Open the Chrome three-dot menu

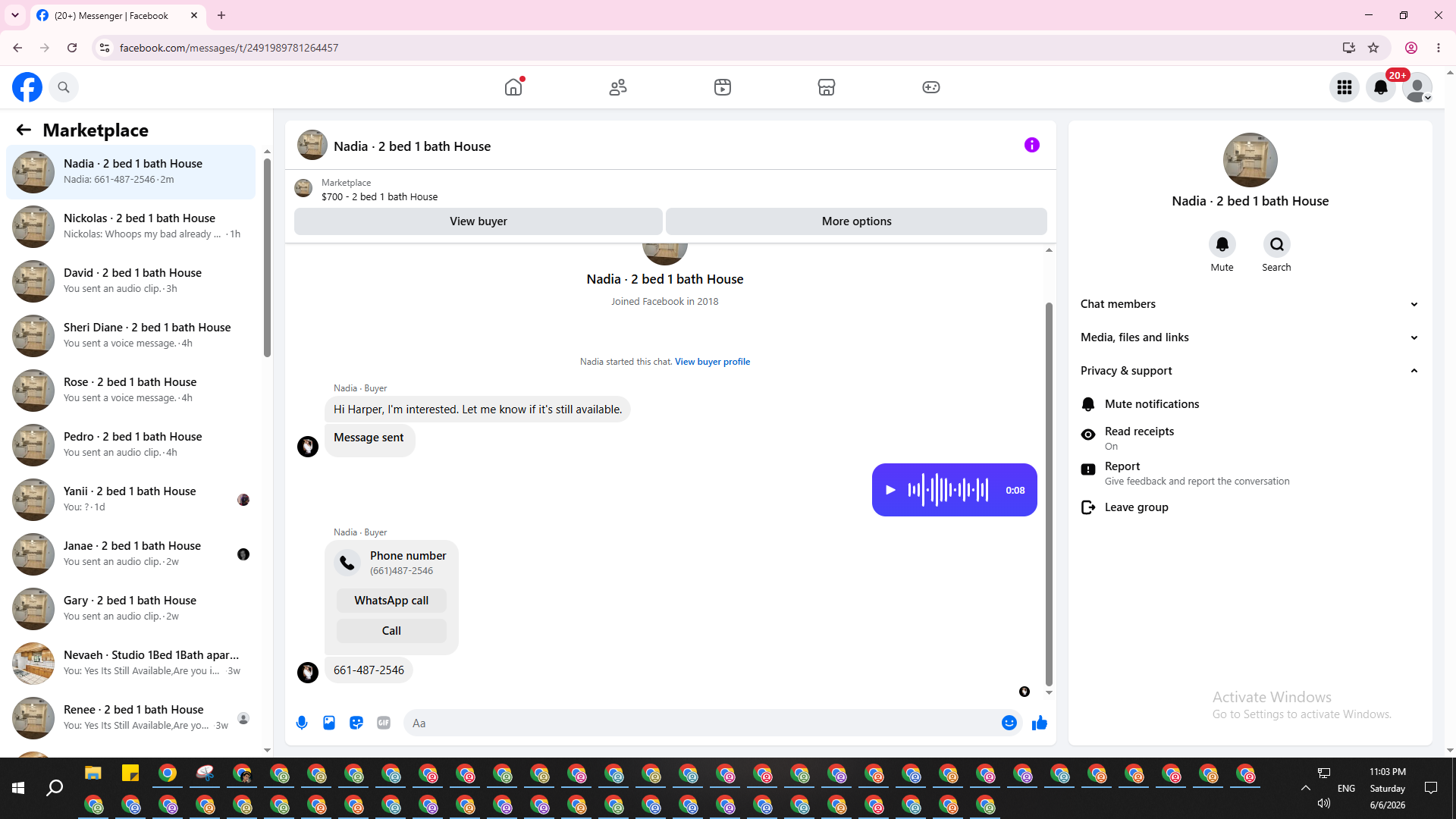pos(1439,48)
